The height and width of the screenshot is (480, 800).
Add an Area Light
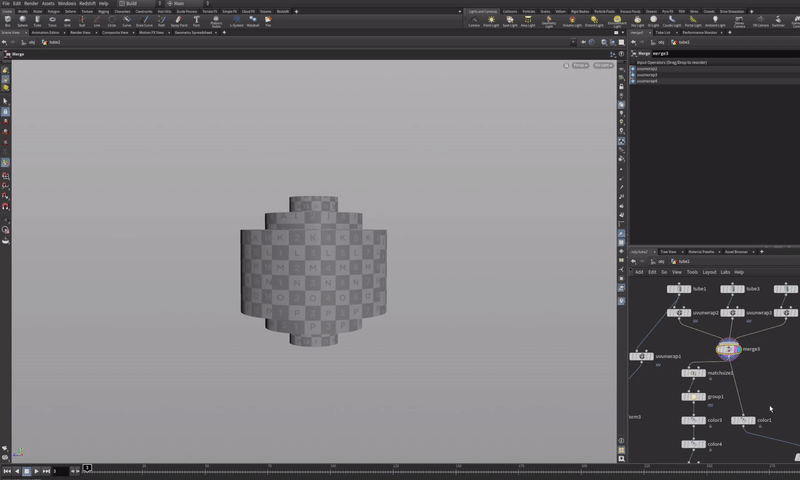click(528, 21)
